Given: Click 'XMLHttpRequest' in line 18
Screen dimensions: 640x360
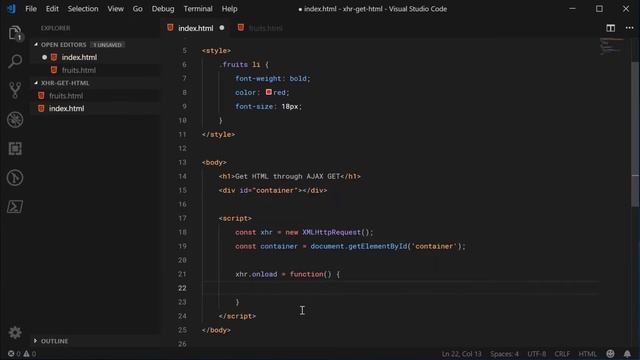Looking at the screenshot, I should coord(331,232).
